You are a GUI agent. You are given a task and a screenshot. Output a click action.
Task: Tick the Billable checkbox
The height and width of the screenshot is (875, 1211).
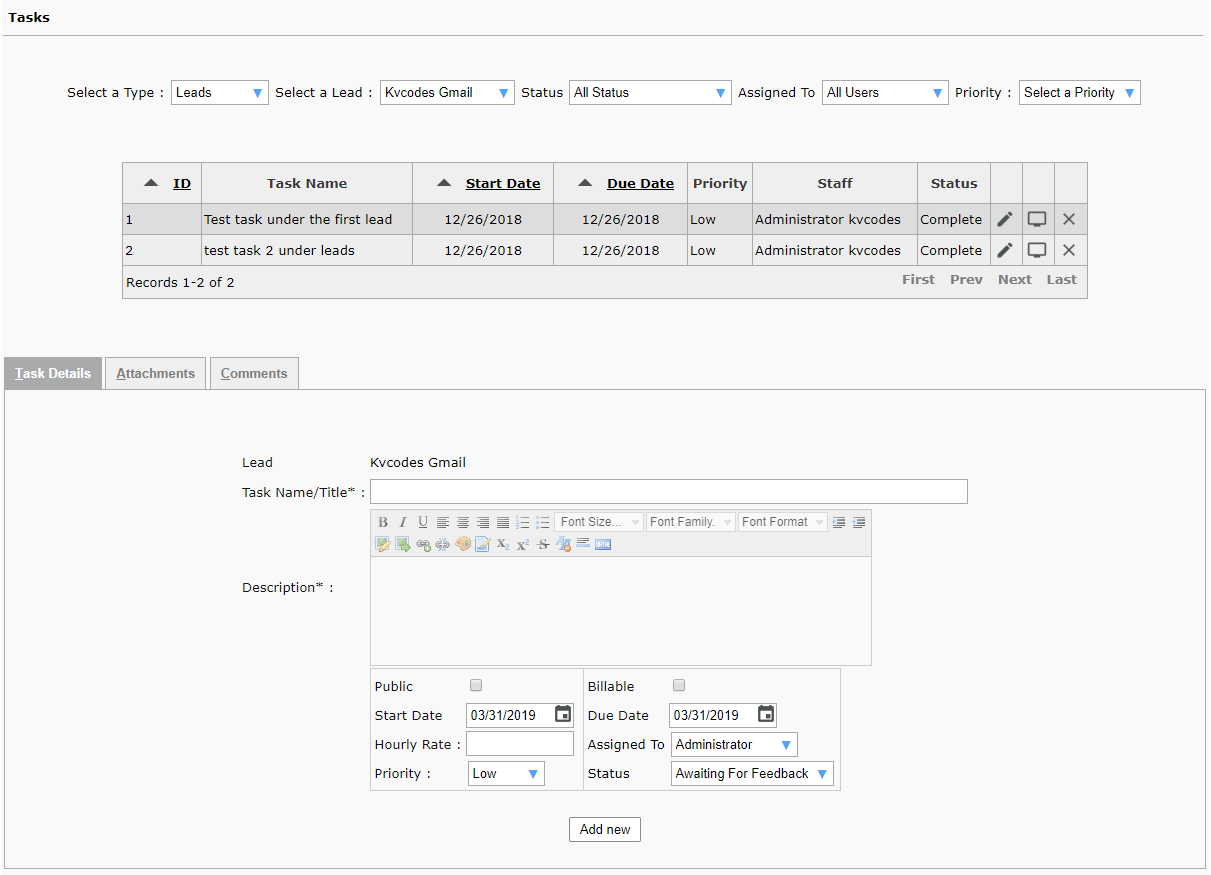point(679,686)
